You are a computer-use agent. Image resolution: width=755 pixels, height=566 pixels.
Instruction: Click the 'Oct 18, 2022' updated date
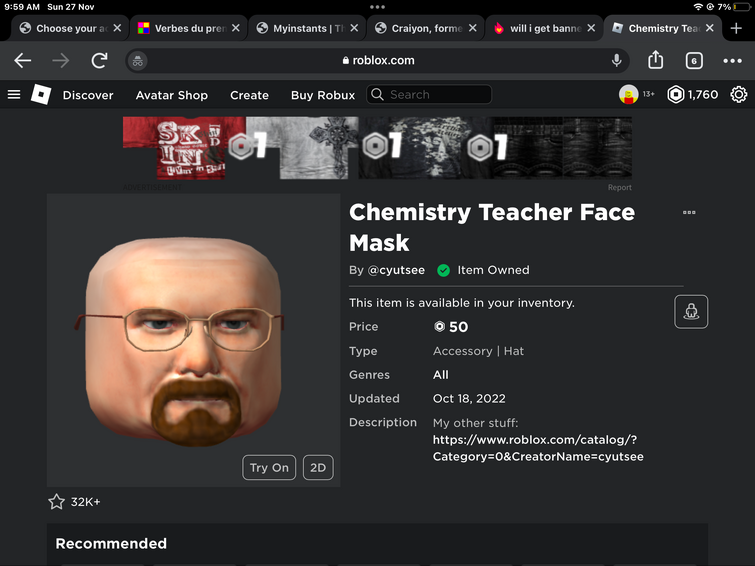point(469,398)
